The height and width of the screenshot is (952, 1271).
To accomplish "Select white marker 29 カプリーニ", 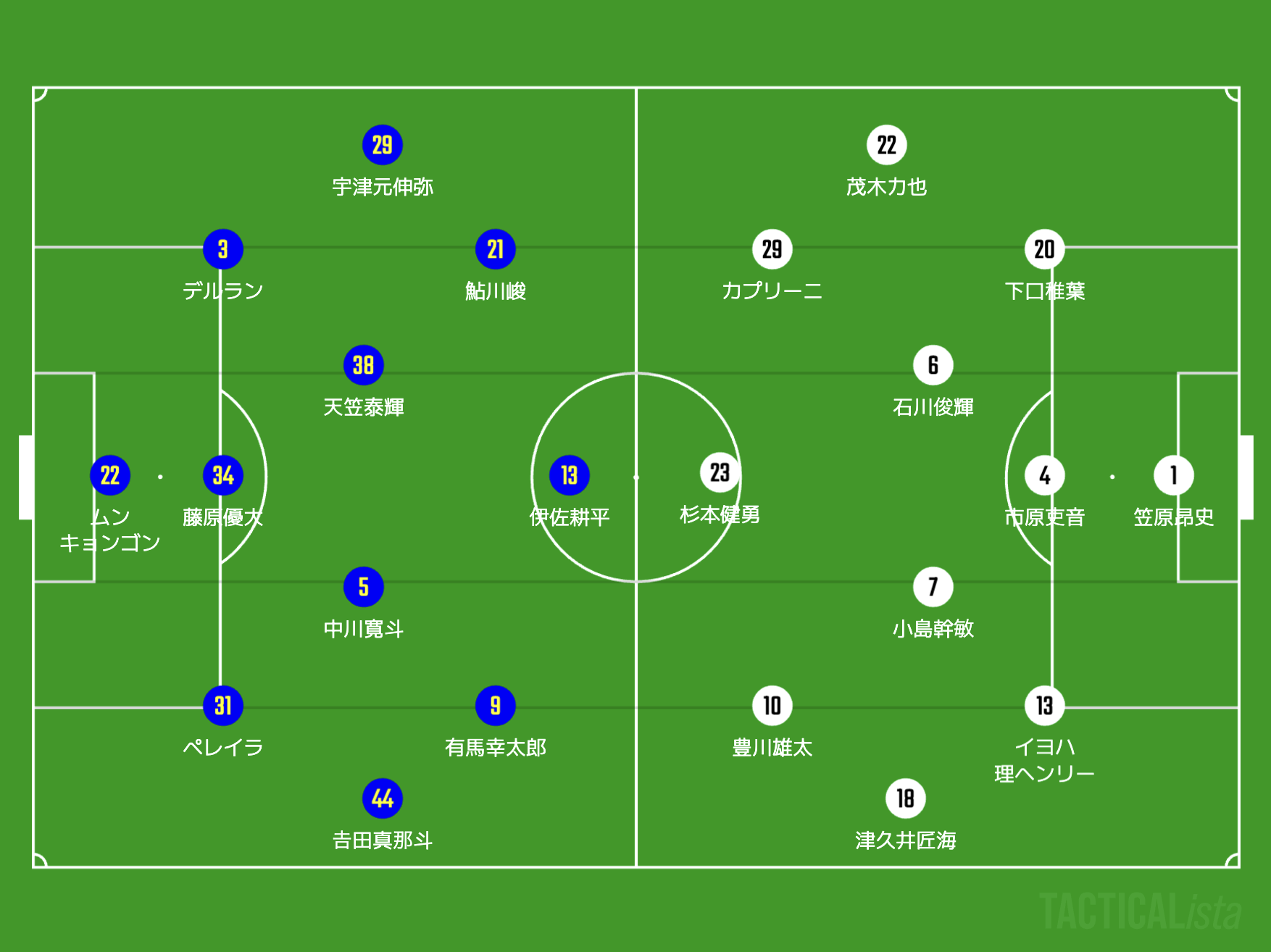I will point(772,249).
